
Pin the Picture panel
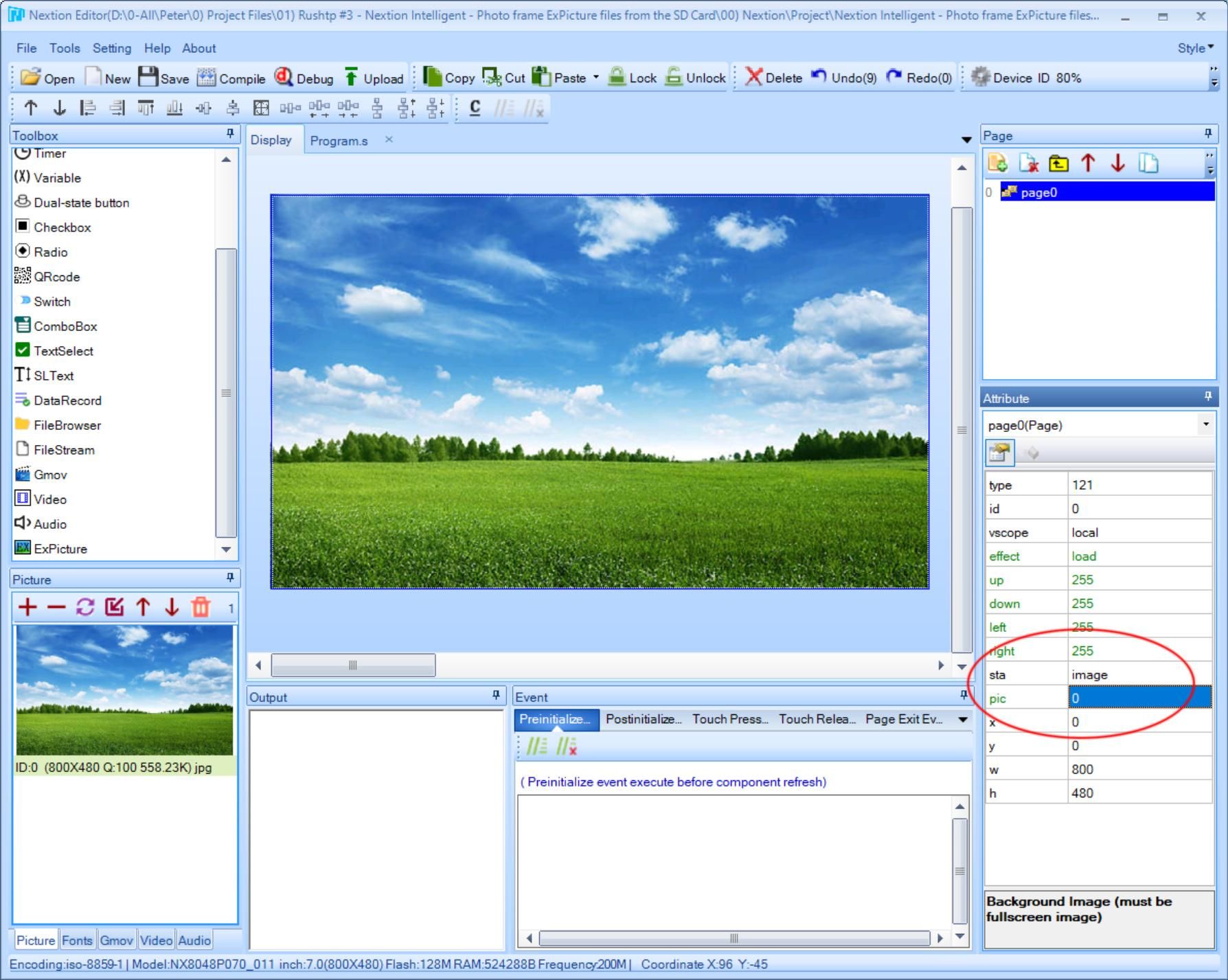[229, 578]
